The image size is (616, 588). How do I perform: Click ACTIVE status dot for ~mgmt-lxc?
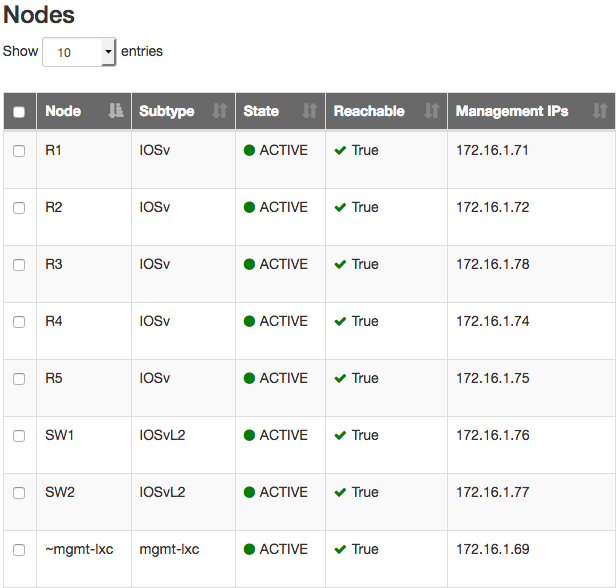(x=249, y=549)
